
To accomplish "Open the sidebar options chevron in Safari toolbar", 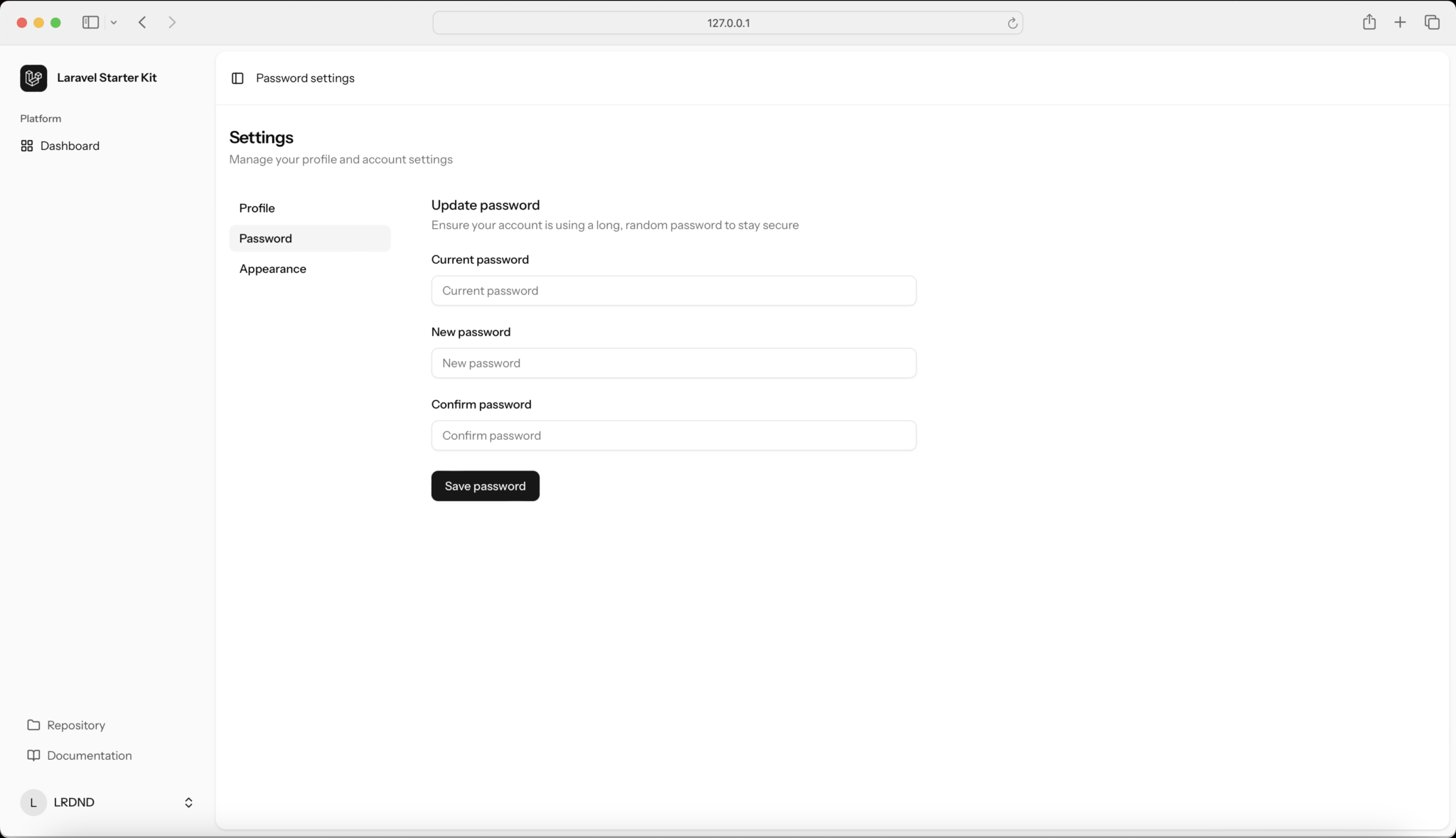I will point(114,22).
